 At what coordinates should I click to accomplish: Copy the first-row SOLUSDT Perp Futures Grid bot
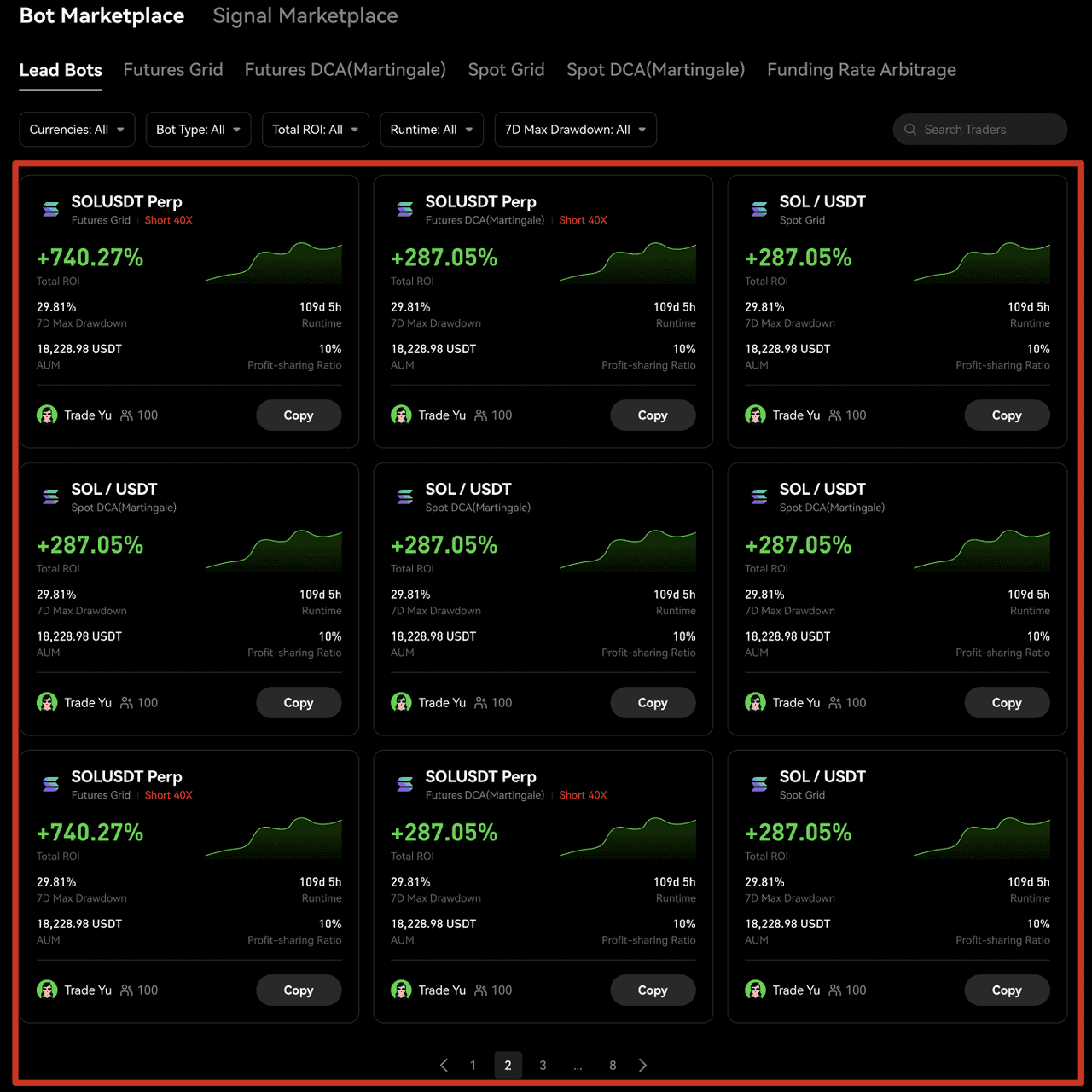(299, 415)
